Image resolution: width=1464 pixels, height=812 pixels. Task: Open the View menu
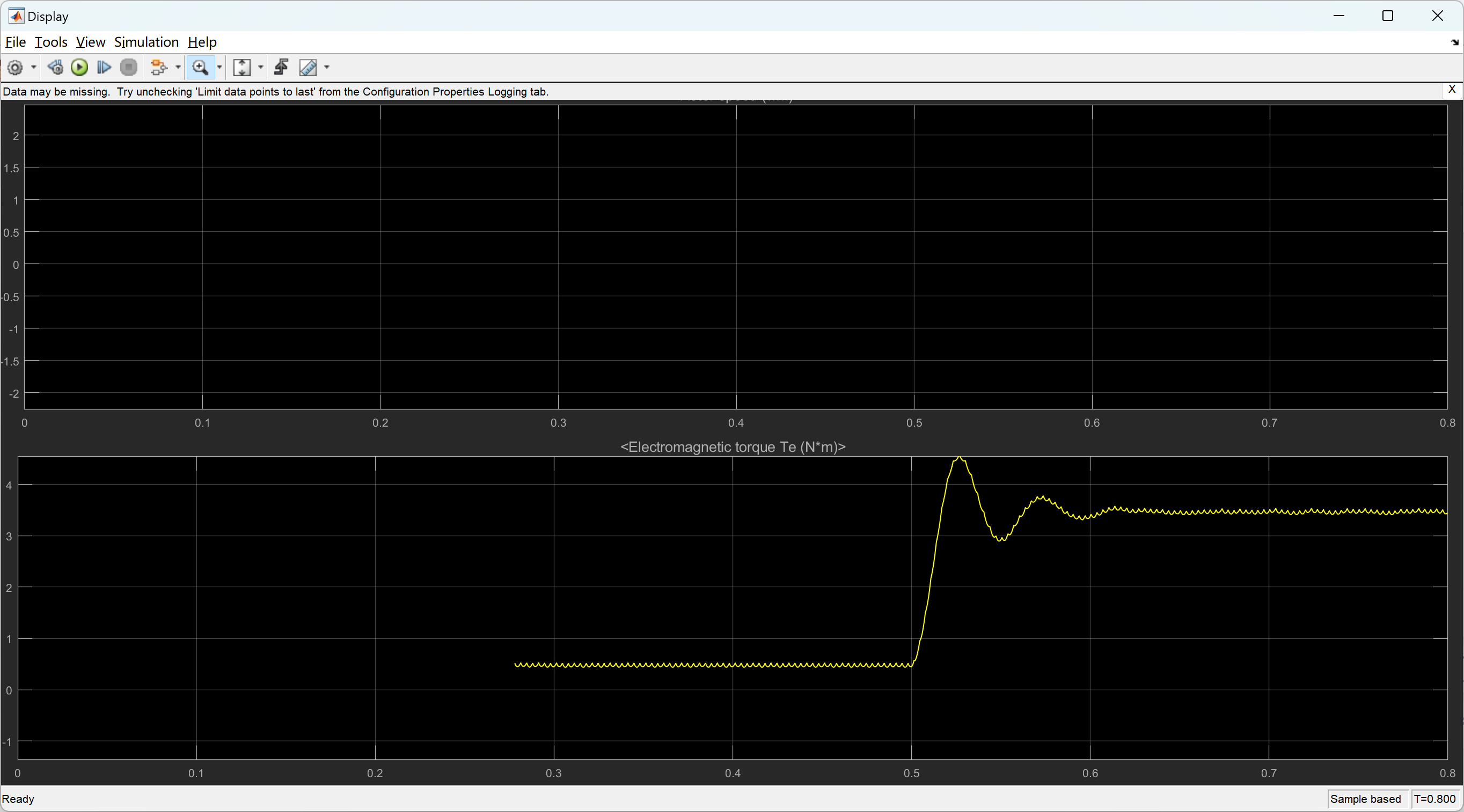point(90,42)
